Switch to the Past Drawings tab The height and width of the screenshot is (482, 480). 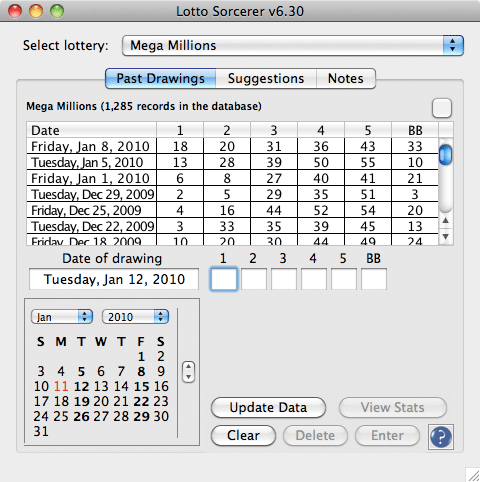160,79
